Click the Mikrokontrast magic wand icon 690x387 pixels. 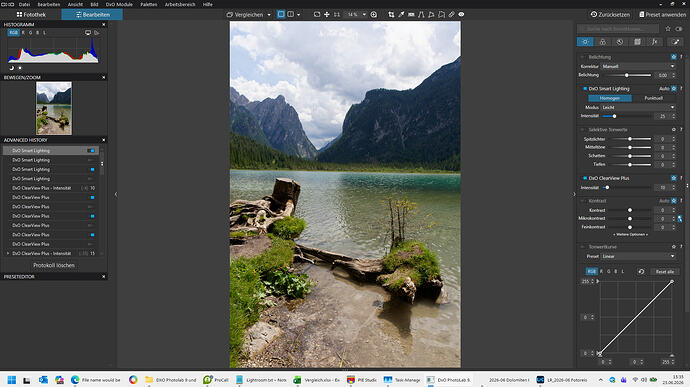point(680,218)
